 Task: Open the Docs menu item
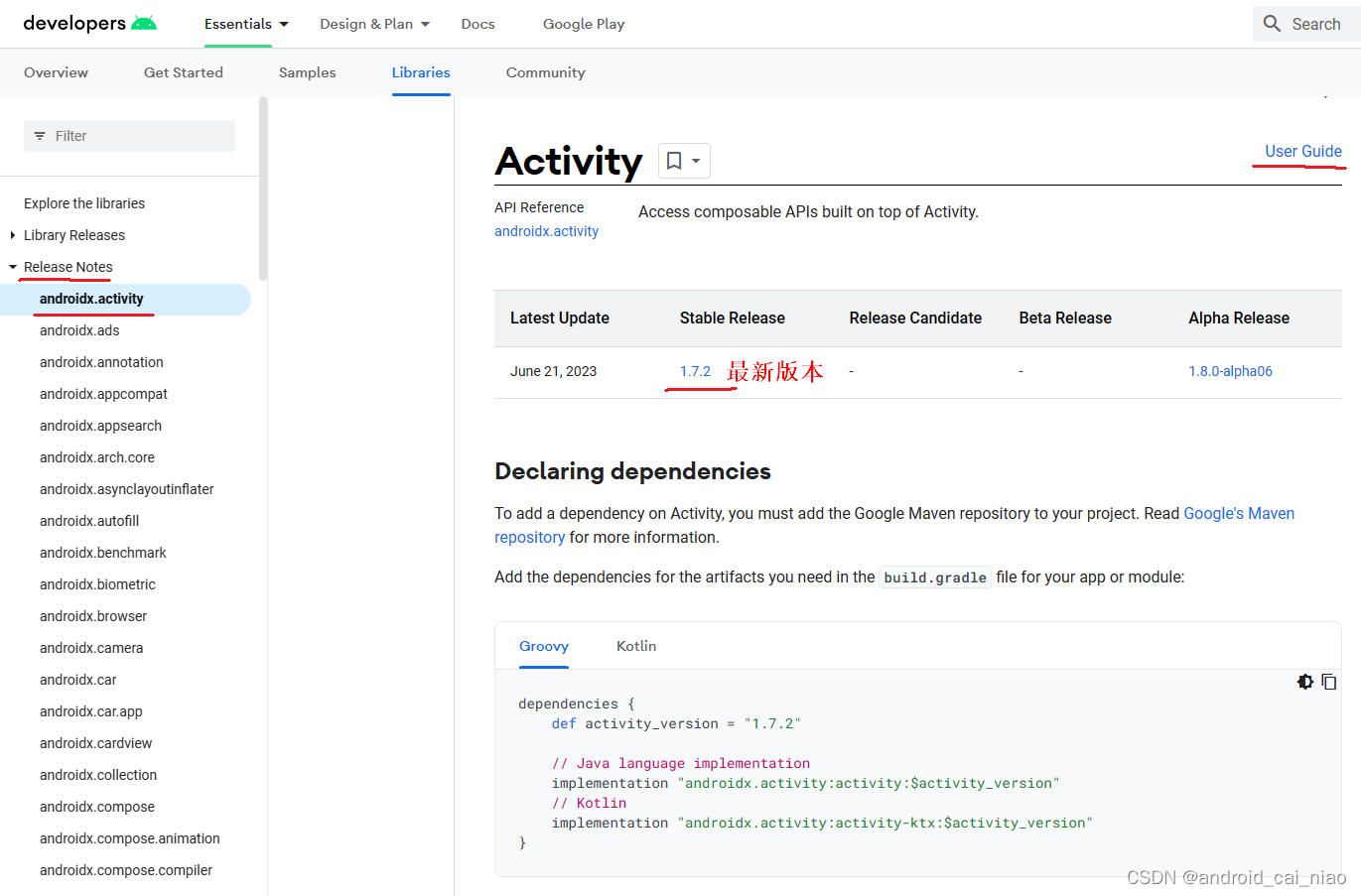pos(477,24)
